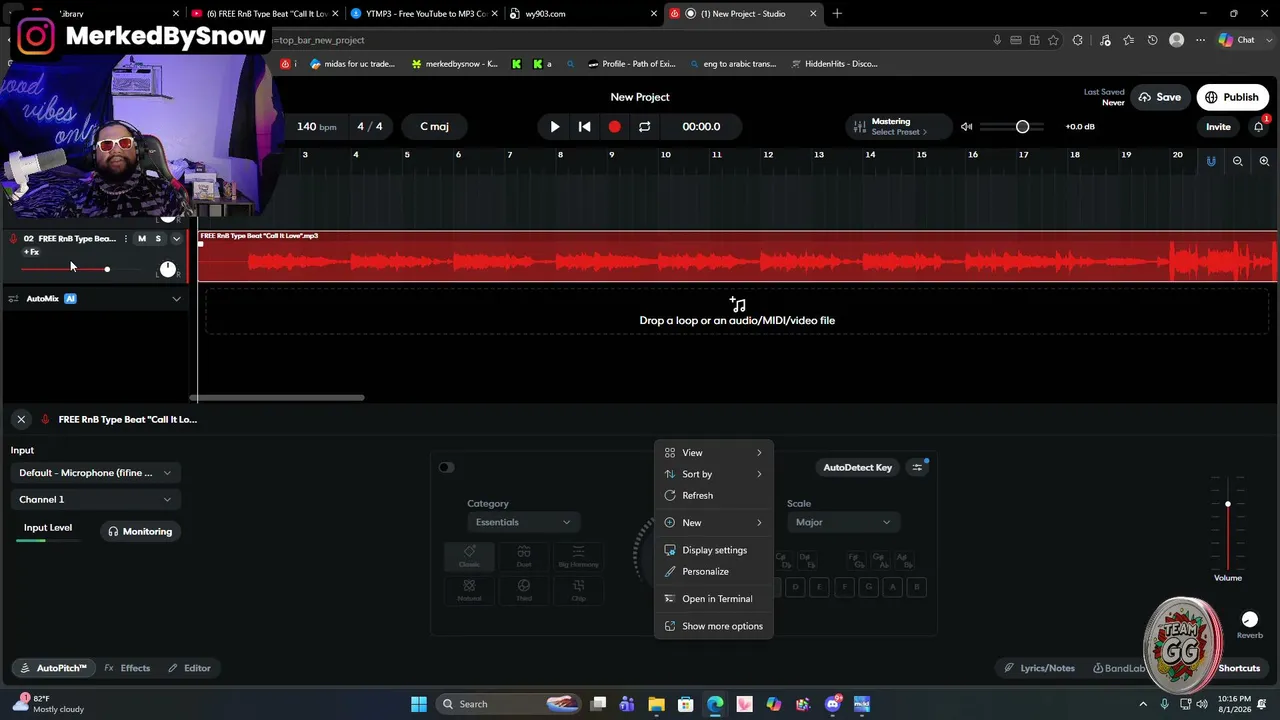Adjust the track volume slider handle
The image size is (1280, 720).
[107, 269]
